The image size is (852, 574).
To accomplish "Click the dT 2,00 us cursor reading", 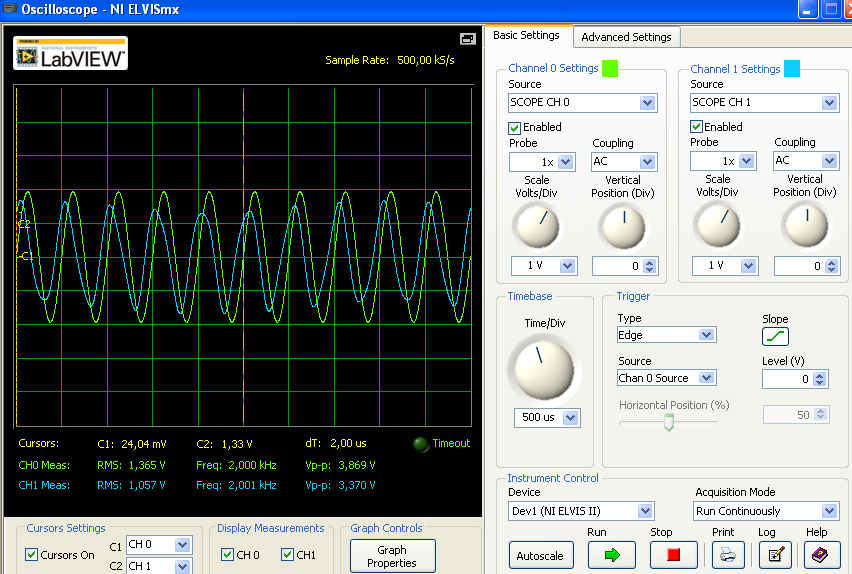I will [336, 443].
